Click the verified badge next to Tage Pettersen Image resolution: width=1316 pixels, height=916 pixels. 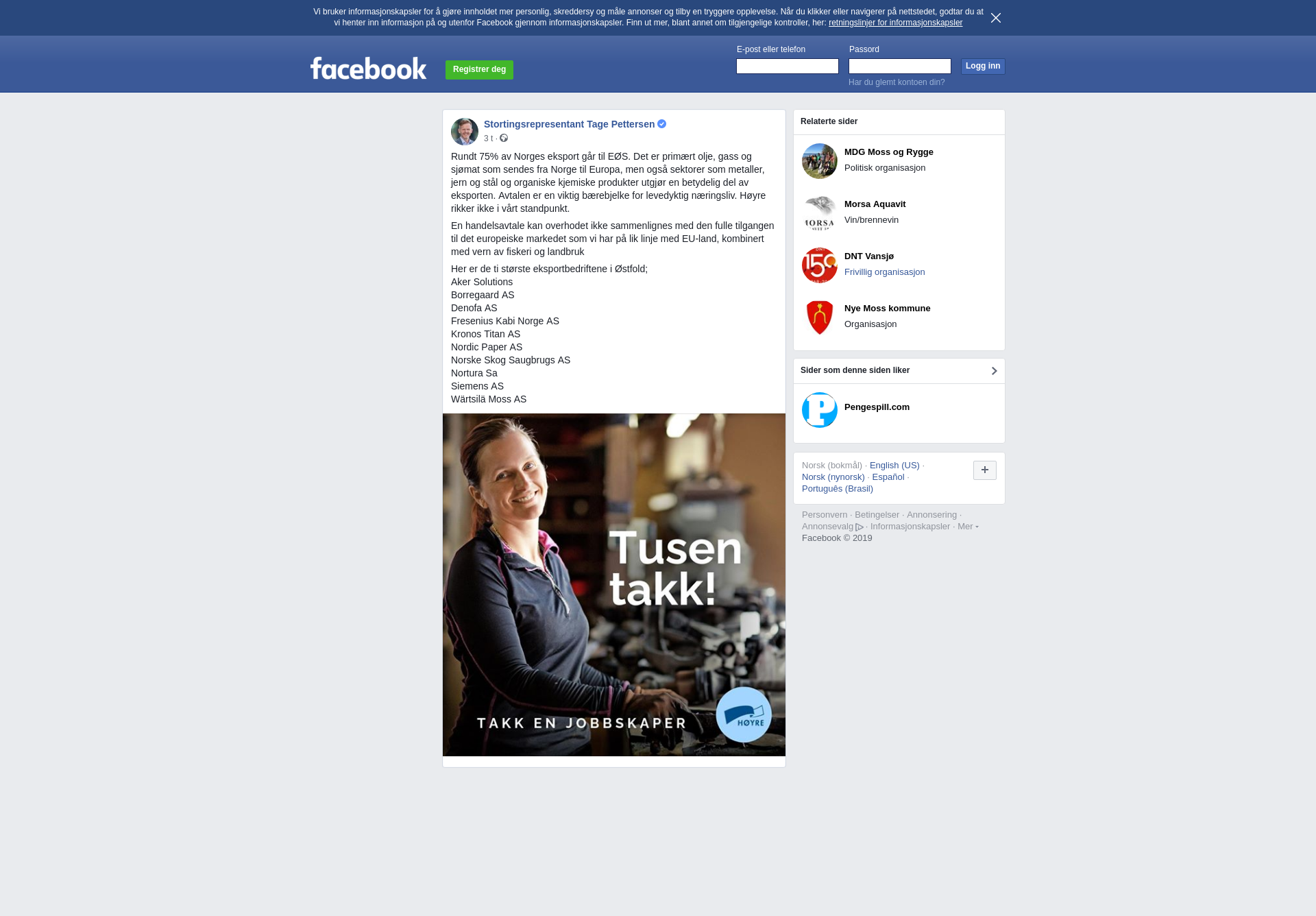coord(662,124)
